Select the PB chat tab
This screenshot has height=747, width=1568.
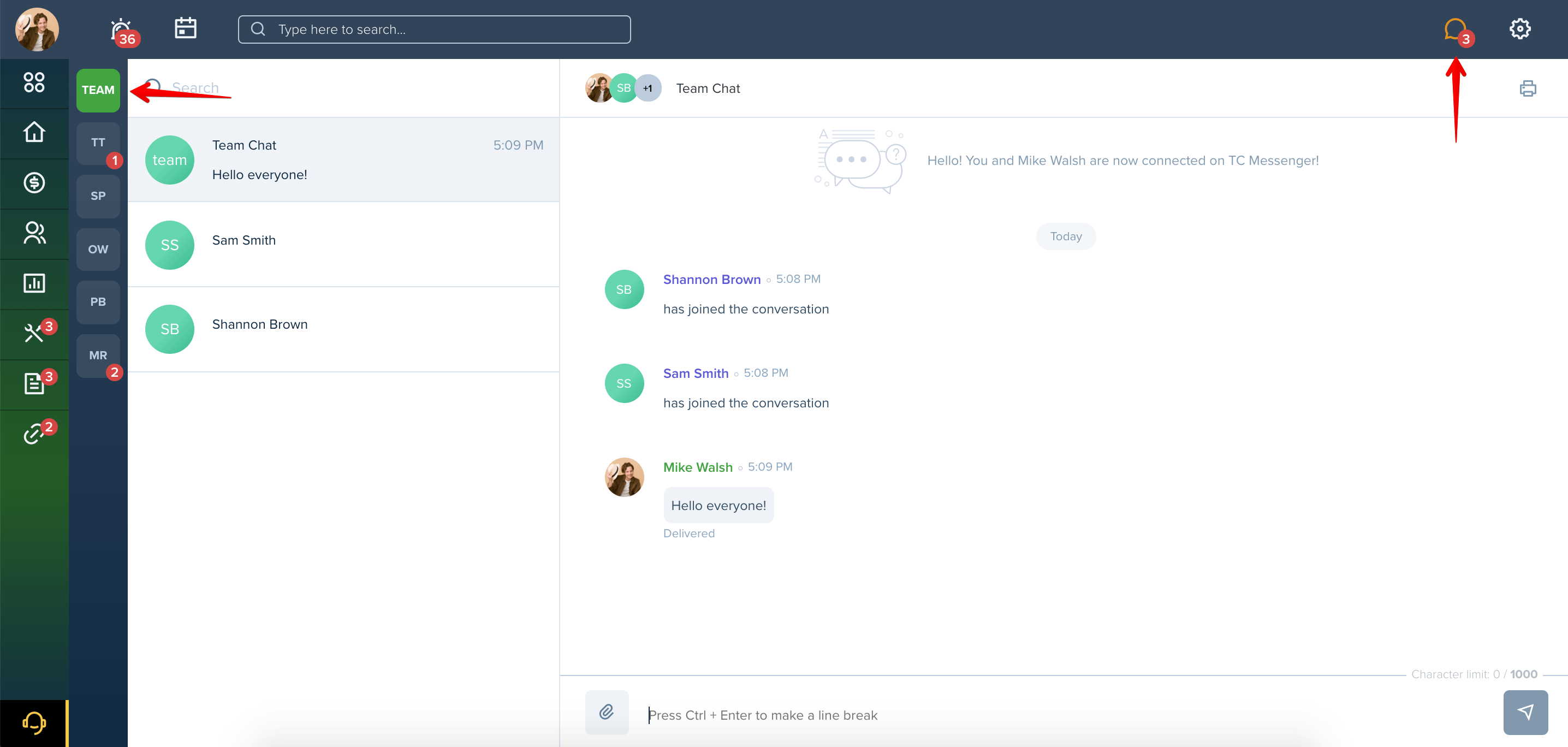tap(98, 303)
